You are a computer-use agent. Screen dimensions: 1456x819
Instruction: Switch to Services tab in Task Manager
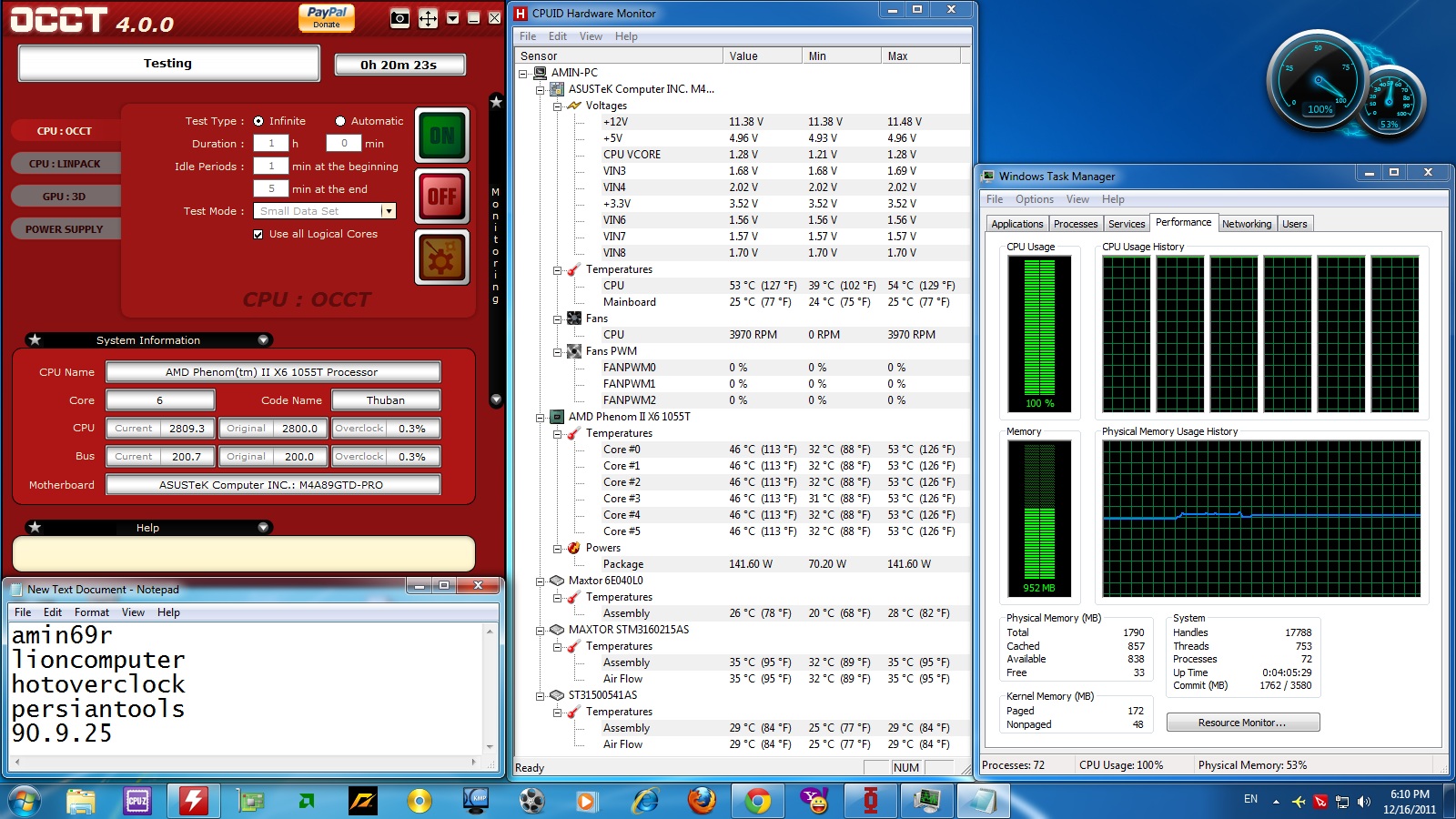1127,224
